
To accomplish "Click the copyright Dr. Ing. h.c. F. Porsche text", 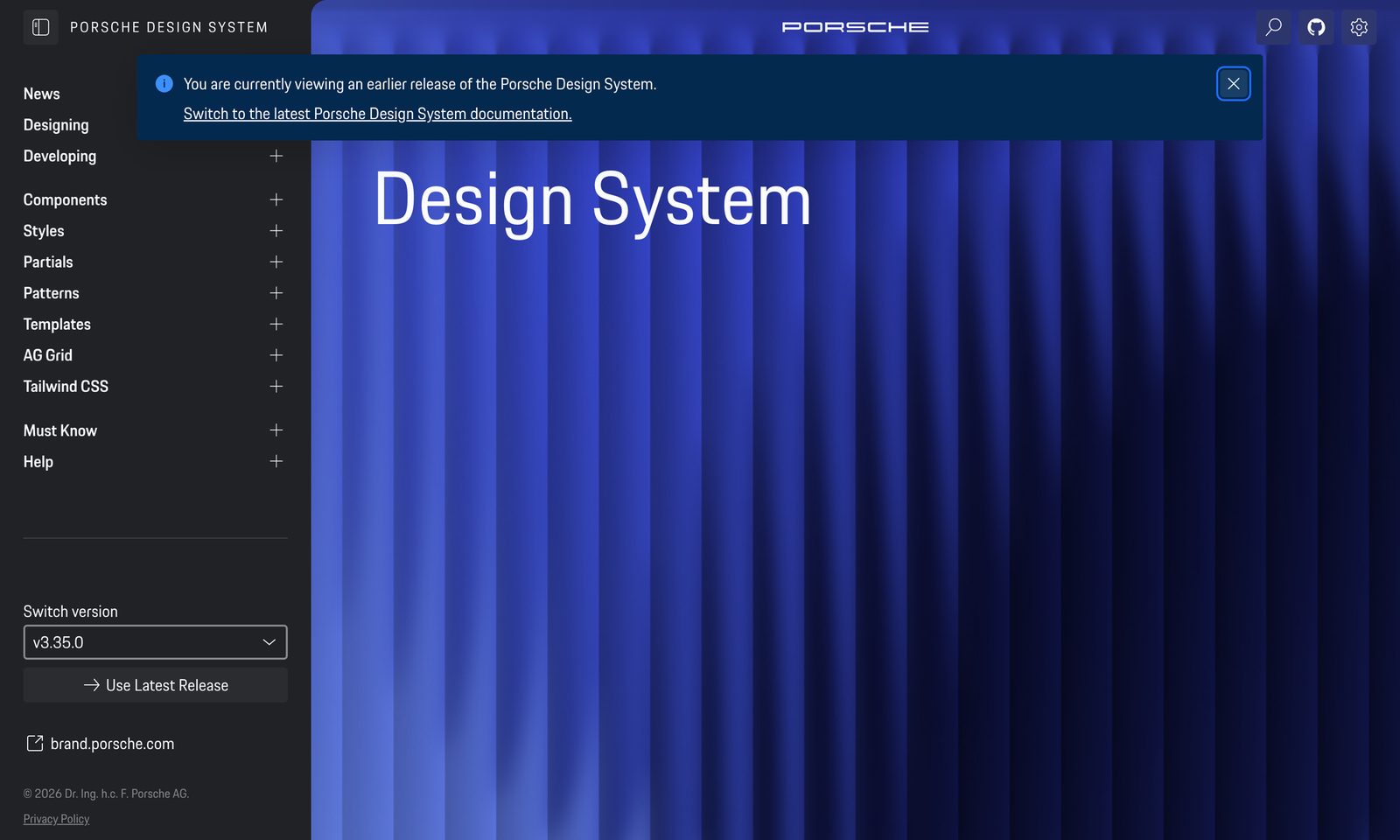I will coord(106,794).
